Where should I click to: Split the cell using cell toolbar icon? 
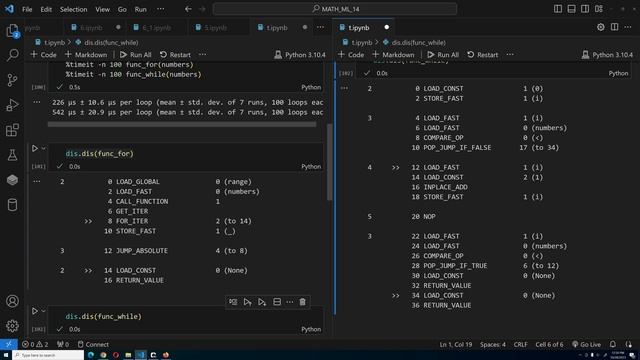pyautogui.click(x=277, y=302)
